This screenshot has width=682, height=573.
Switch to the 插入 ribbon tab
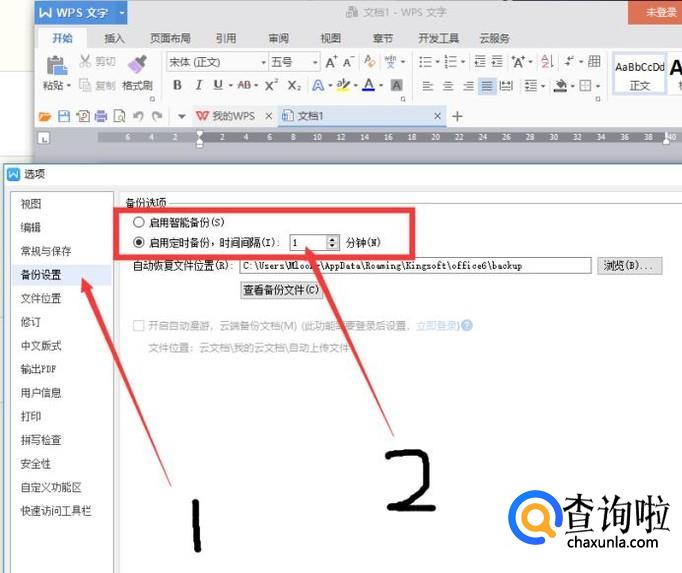click(x=115, y=39)
